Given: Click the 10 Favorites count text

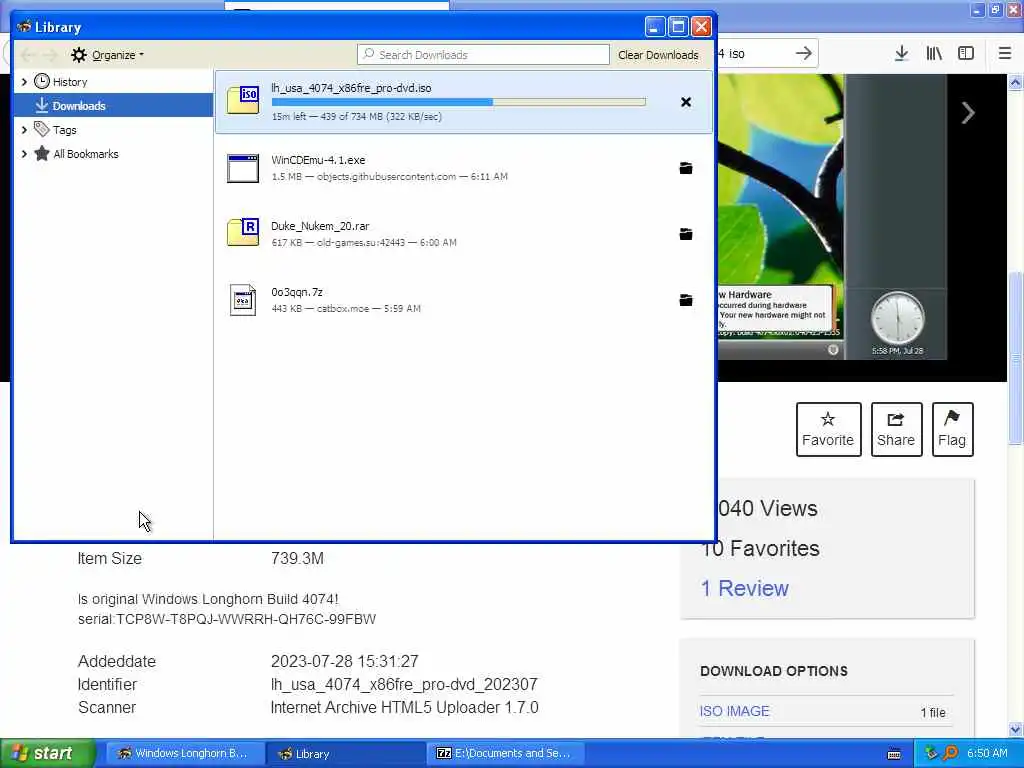Looking at the screenshot, I should click(x=761, y=549).
